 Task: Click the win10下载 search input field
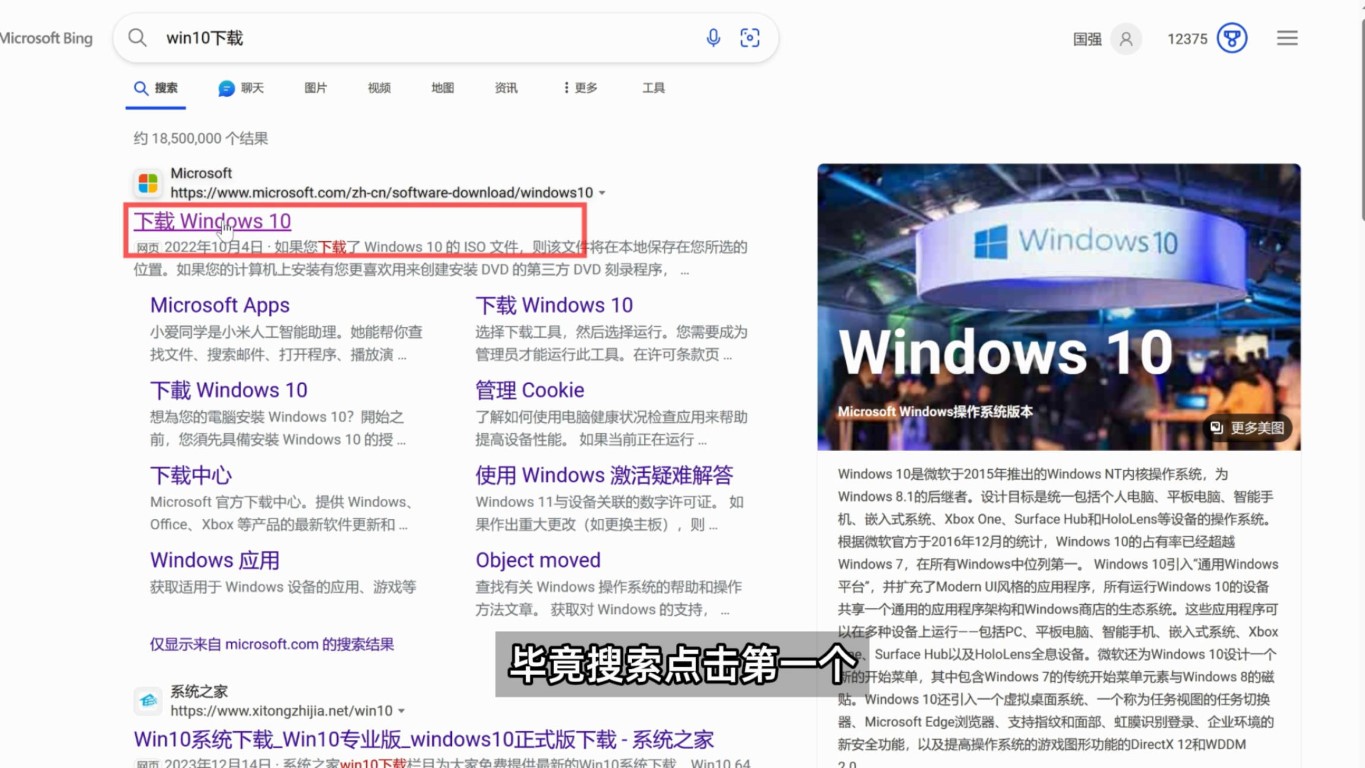pos(430,38)
